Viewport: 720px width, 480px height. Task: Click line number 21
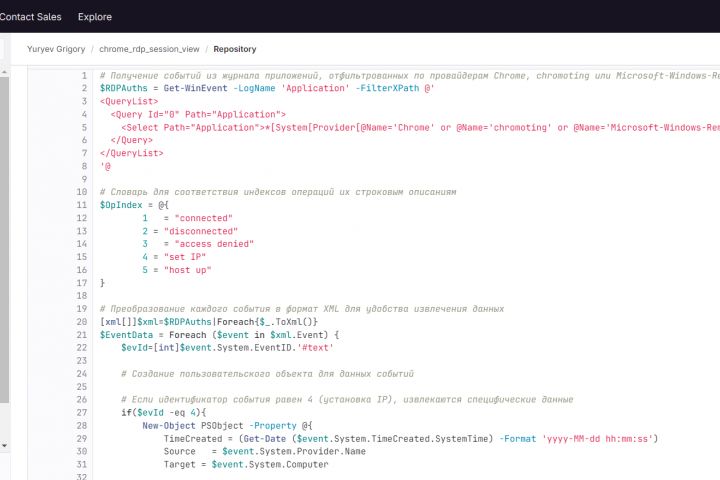point(82,335)
